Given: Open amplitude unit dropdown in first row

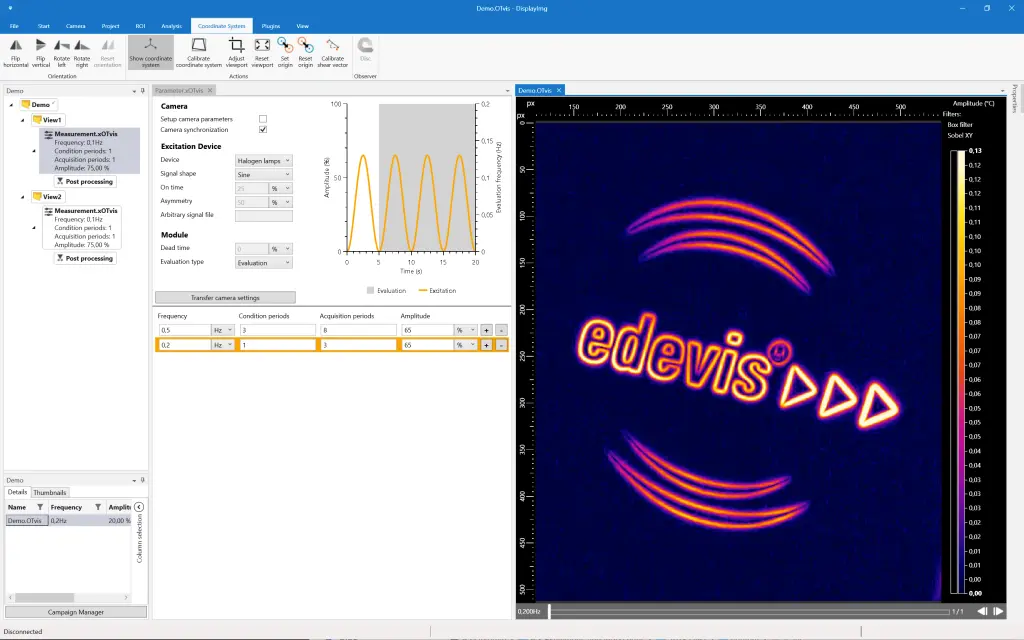Looking at the screenshot, I should pyautogui.click(x=466, y=330).
